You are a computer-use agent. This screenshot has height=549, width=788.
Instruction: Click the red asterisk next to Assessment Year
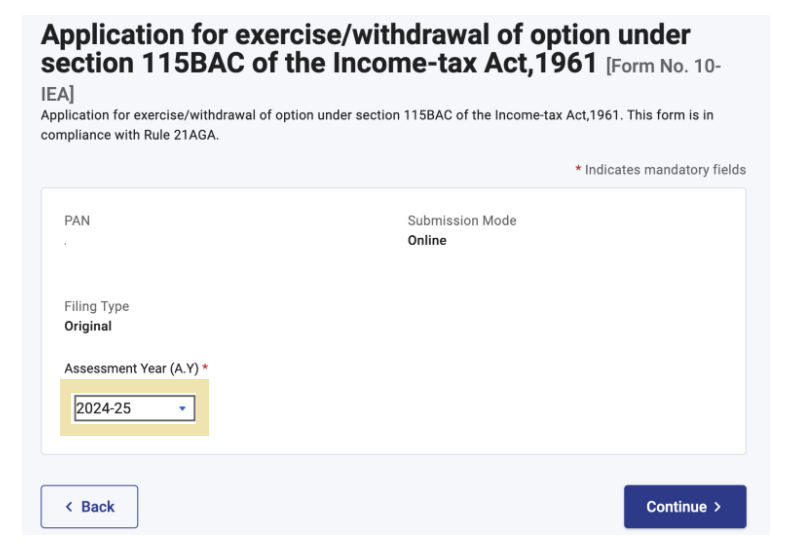205,369
